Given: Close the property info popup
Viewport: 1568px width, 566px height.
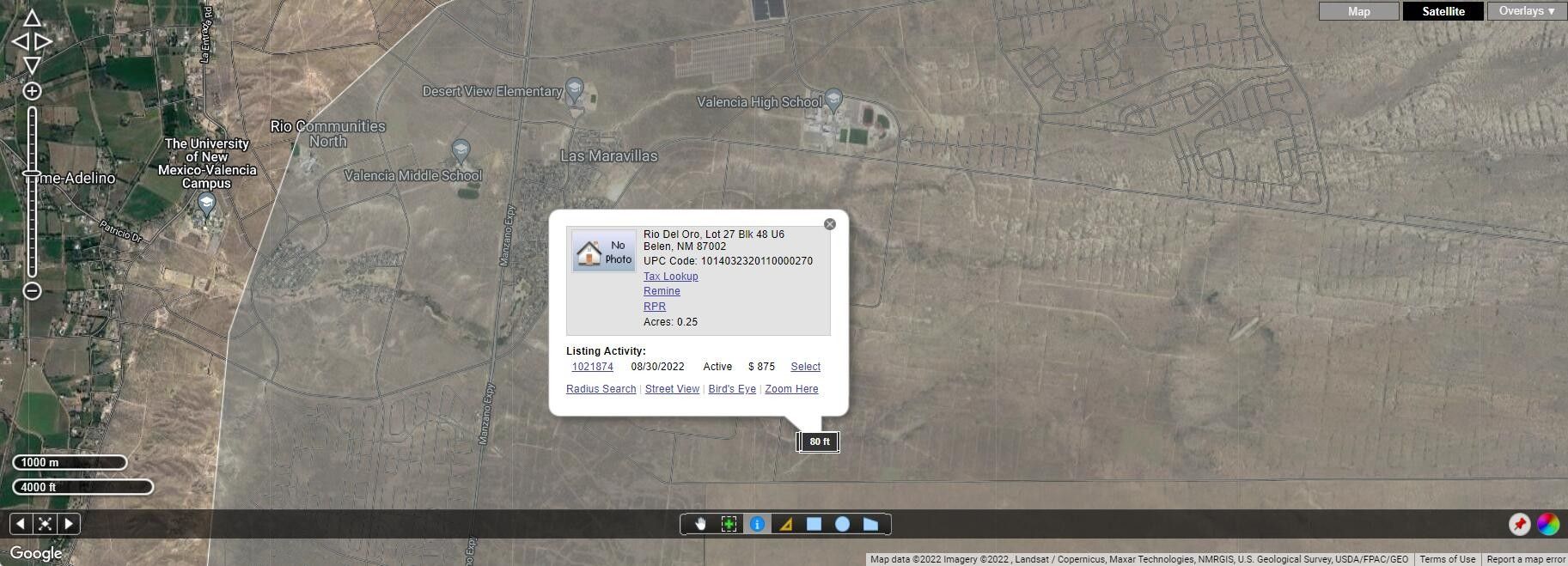Looking at the screenshot, I should pyautogui.click(x=829, y=224).
